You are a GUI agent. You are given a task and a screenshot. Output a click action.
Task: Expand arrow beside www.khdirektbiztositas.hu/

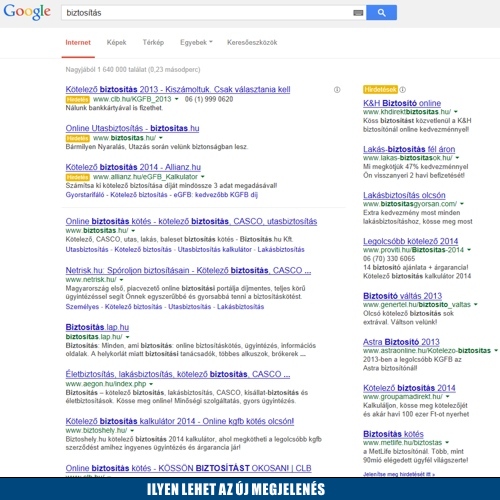coord(456,112)
